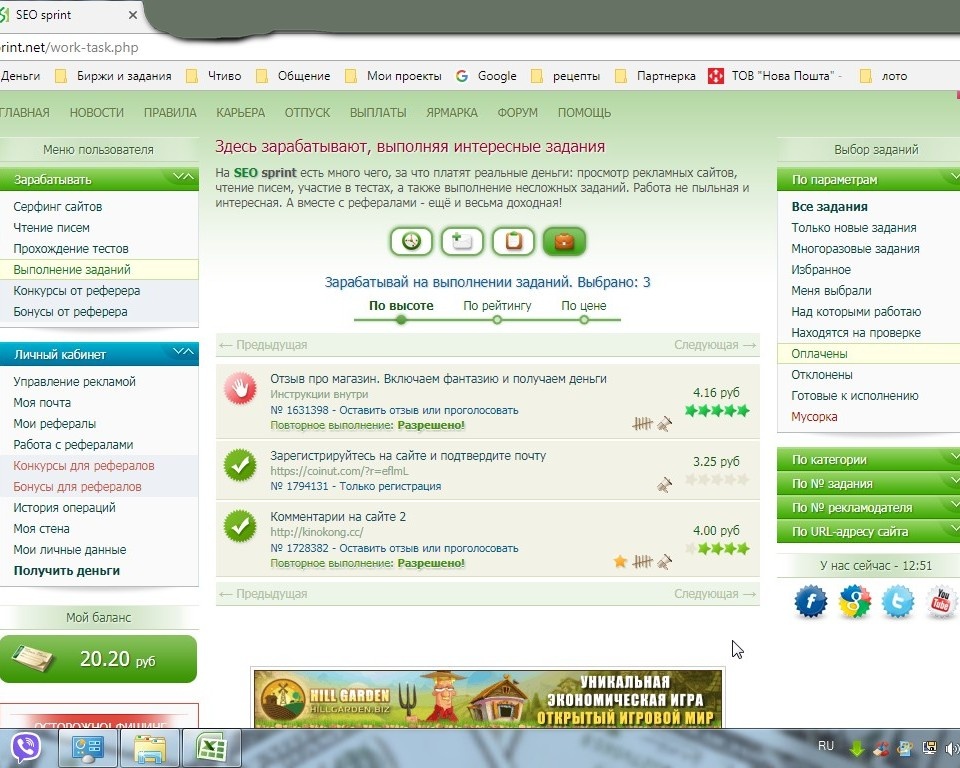960x768 pixels.
Task: Open the Нова Пошта bookmark
Action: (x=774, y=76)
